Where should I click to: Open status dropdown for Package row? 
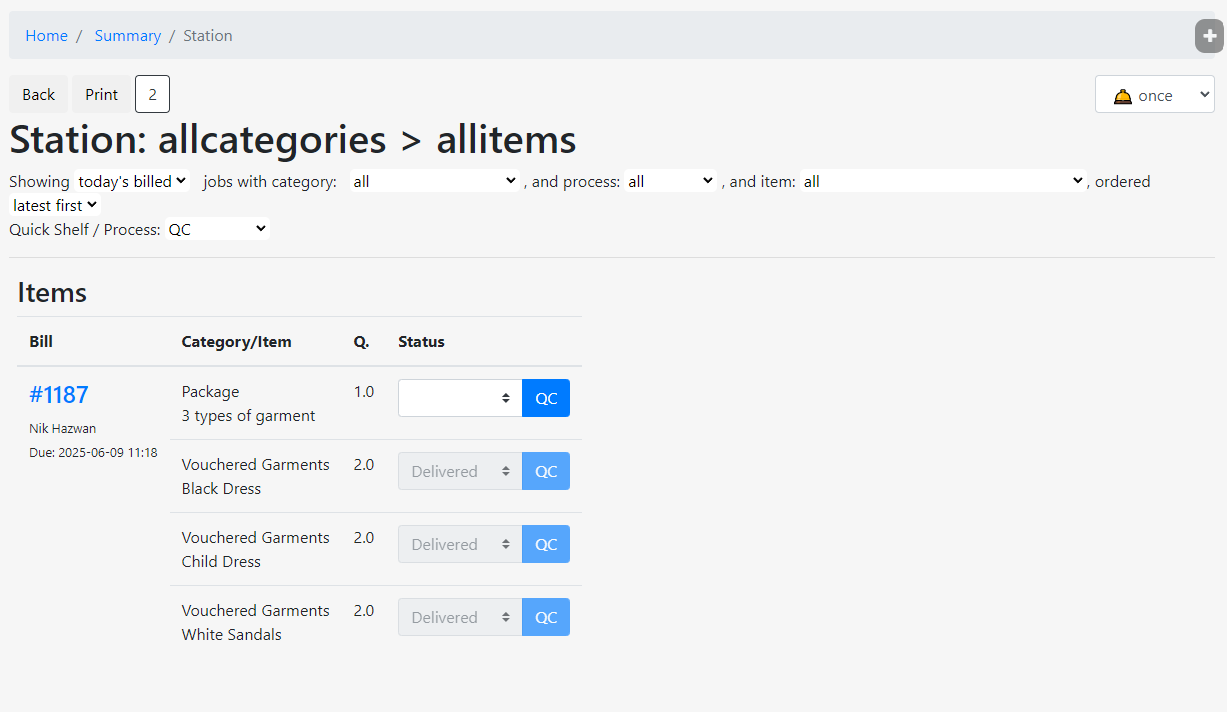point(460,398)
